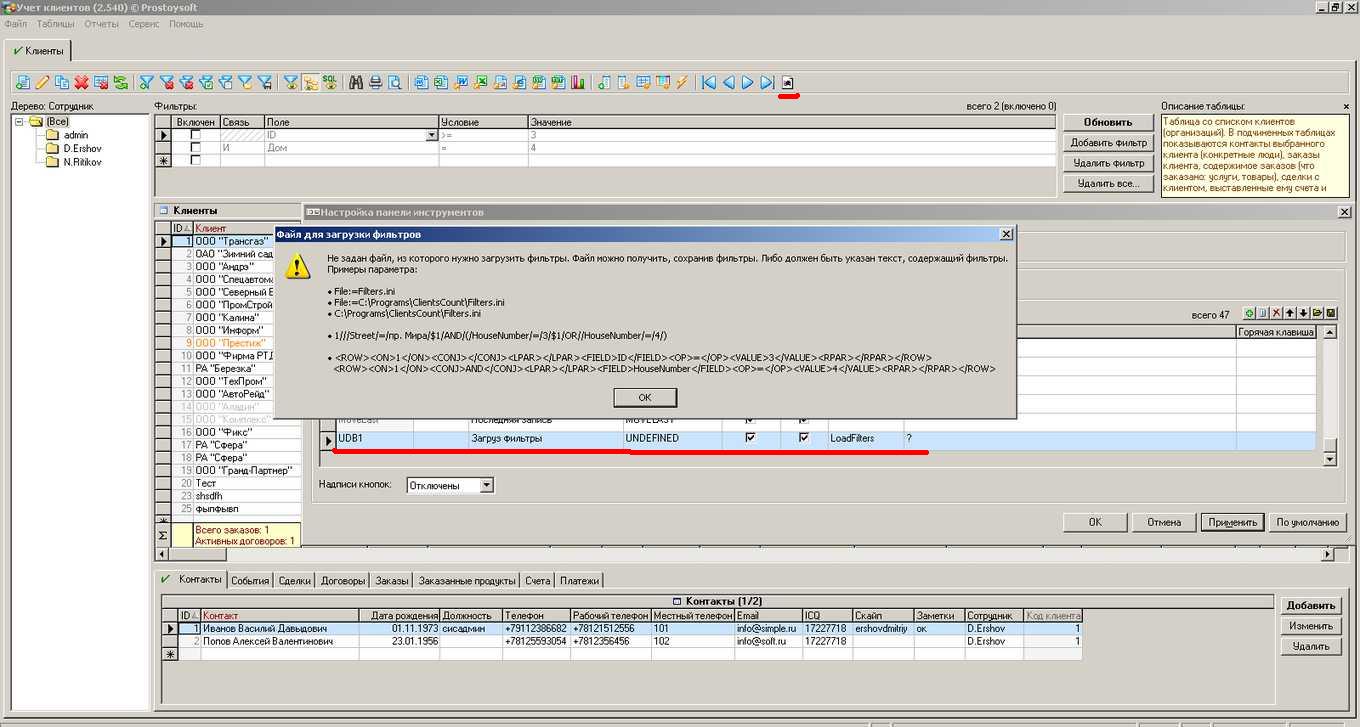
Task: Click the red X delete record icon
Action: click(x=82, y=83)
